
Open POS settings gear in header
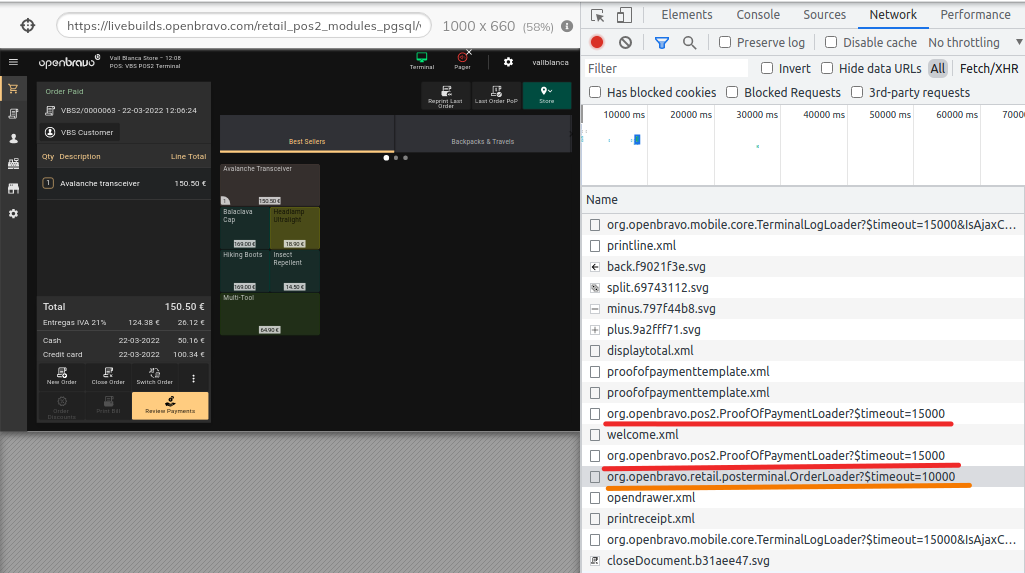508,62
